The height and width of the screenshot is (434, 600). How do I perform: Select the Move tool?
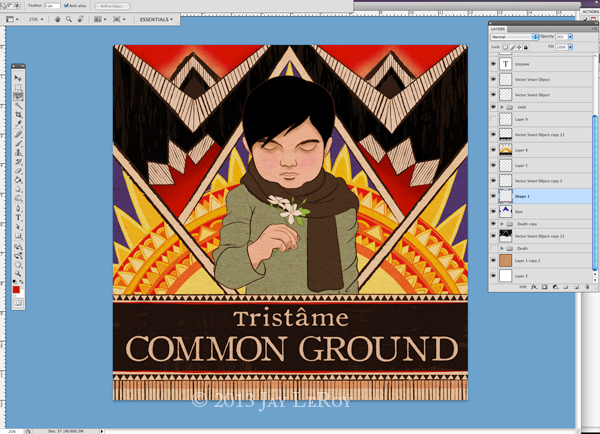coord(18,78)
